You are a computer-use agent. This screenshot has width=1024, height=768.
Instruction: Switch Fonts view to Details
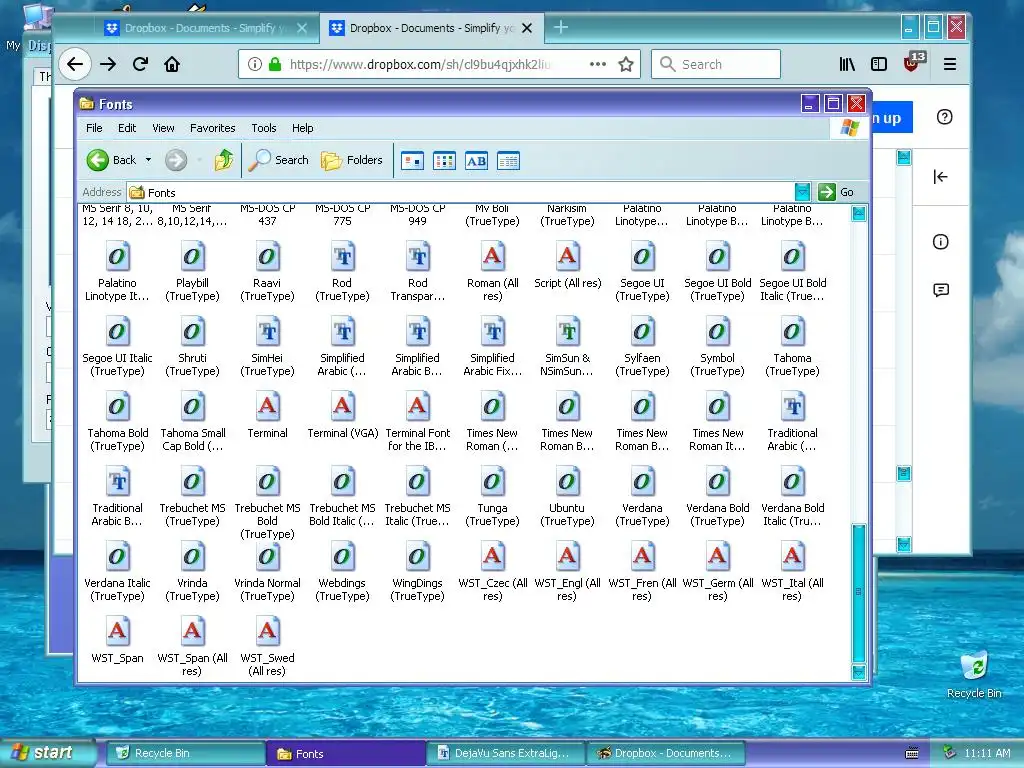508,161
